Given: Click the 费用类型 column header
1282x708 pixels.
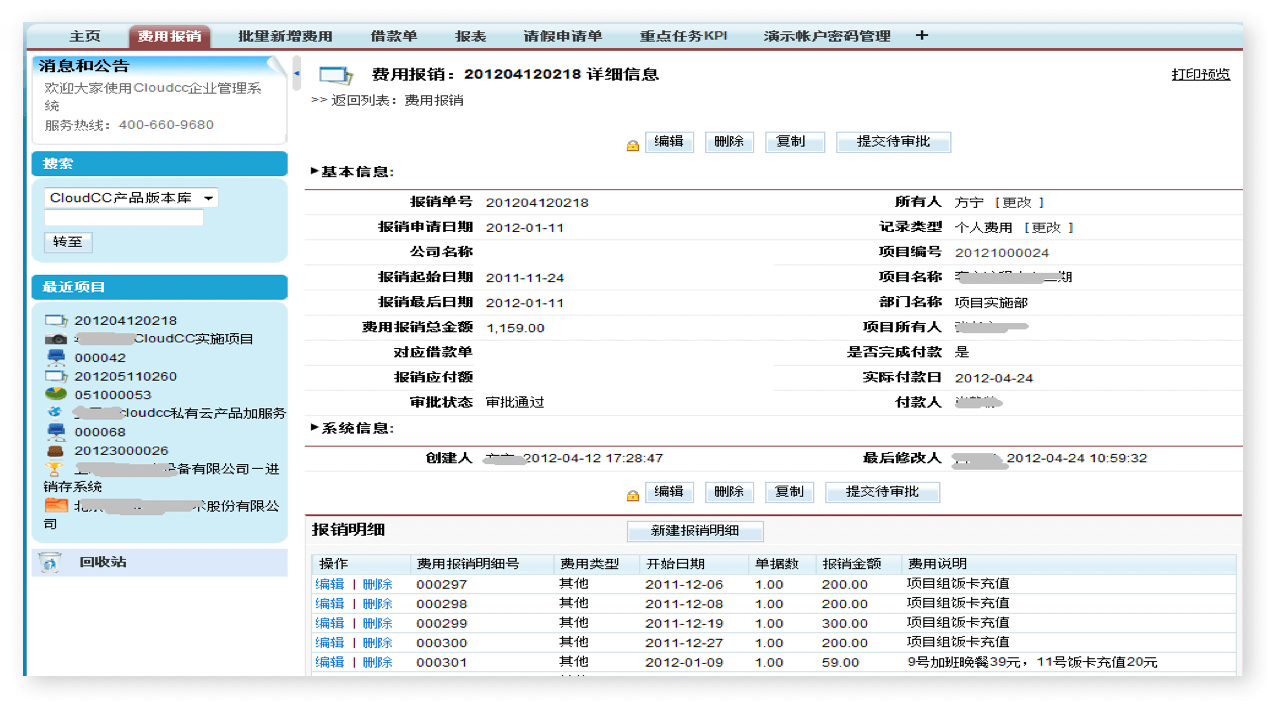Looking at the screenshot, I should tap(590, 564).
